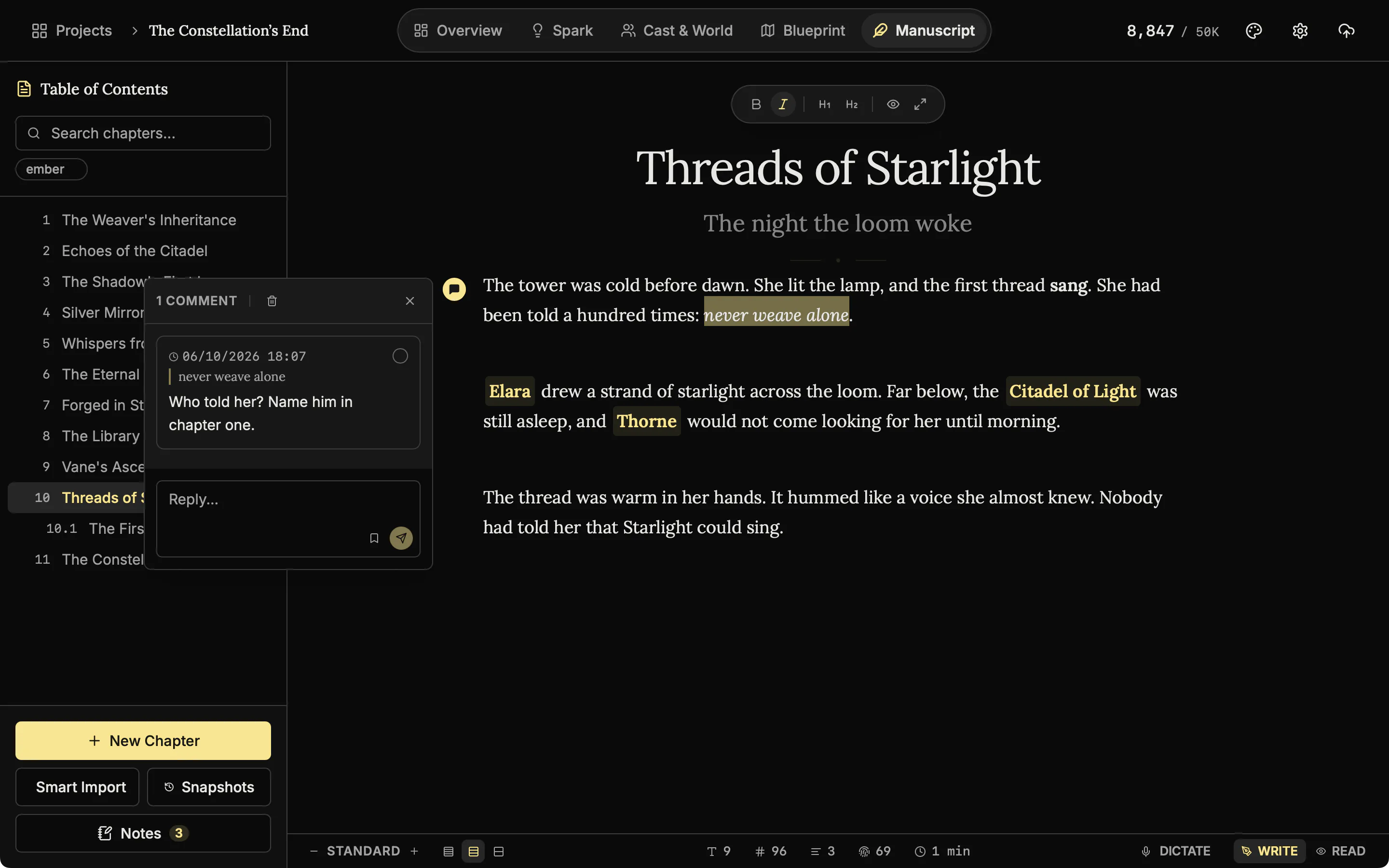This screenshot has width=1389, height=868.
Task: Increase text size with plus icon
Action: [414, 851]
